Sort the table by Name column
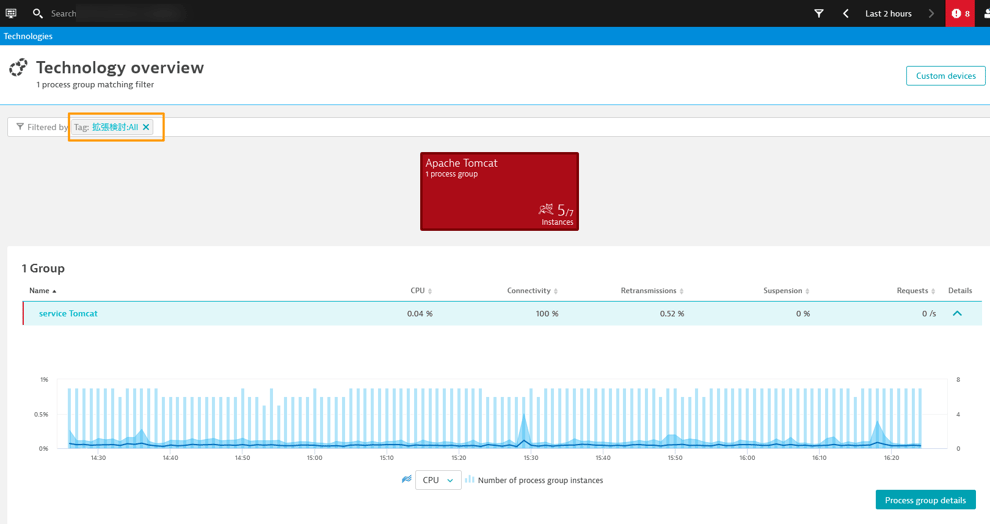The width and height of the screenshot is (990, 524). point(42,290)
